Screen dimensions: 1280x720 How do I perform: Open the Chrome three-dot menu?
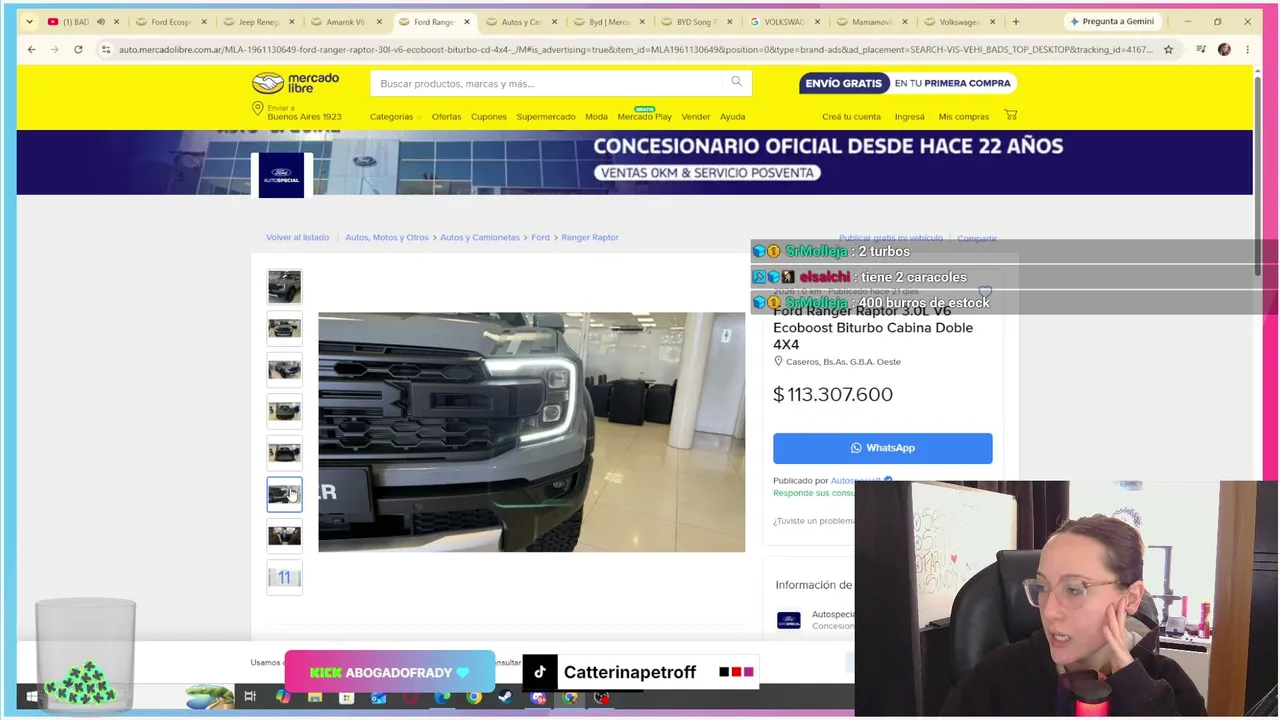click(1247, 49)
